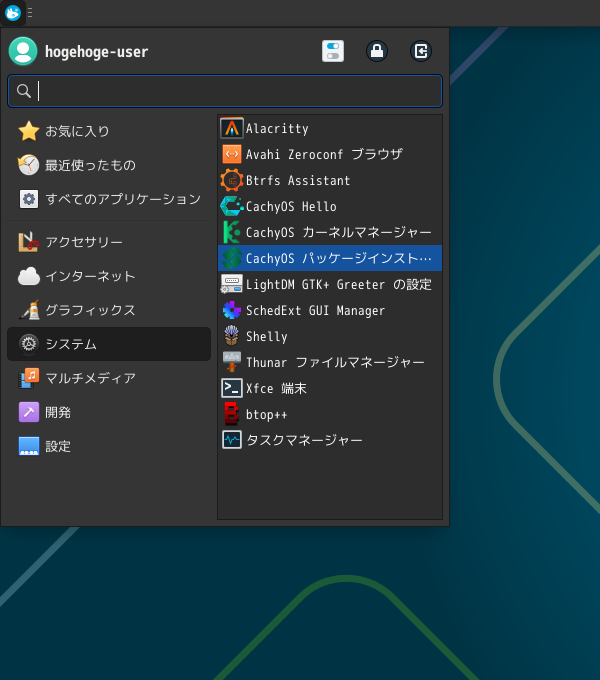Click the アクセサリー ruler and scissors icon

click(x=29, y=242)
